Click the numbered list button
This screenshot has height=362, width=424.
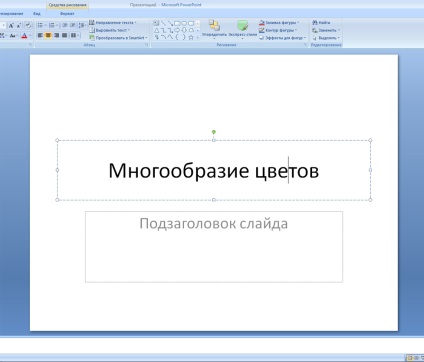(x=53, y=25)
